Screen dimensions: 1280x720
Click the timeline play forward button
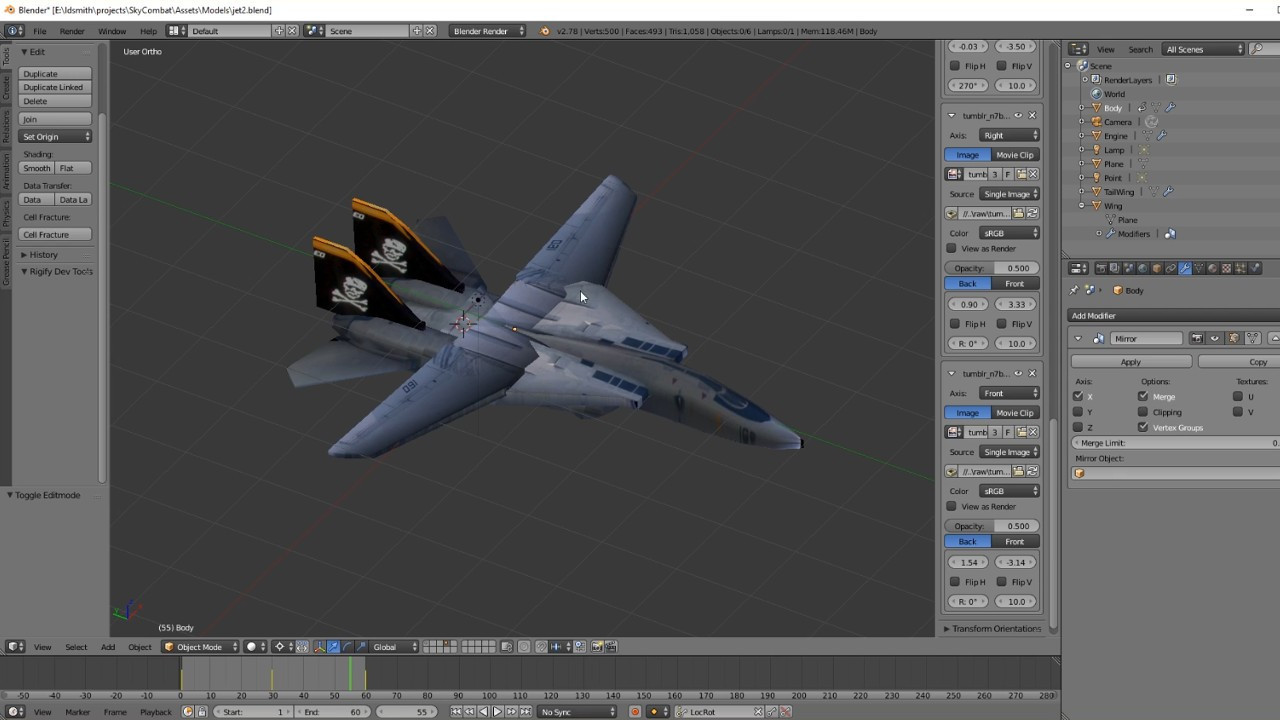[x=497, y=712]
